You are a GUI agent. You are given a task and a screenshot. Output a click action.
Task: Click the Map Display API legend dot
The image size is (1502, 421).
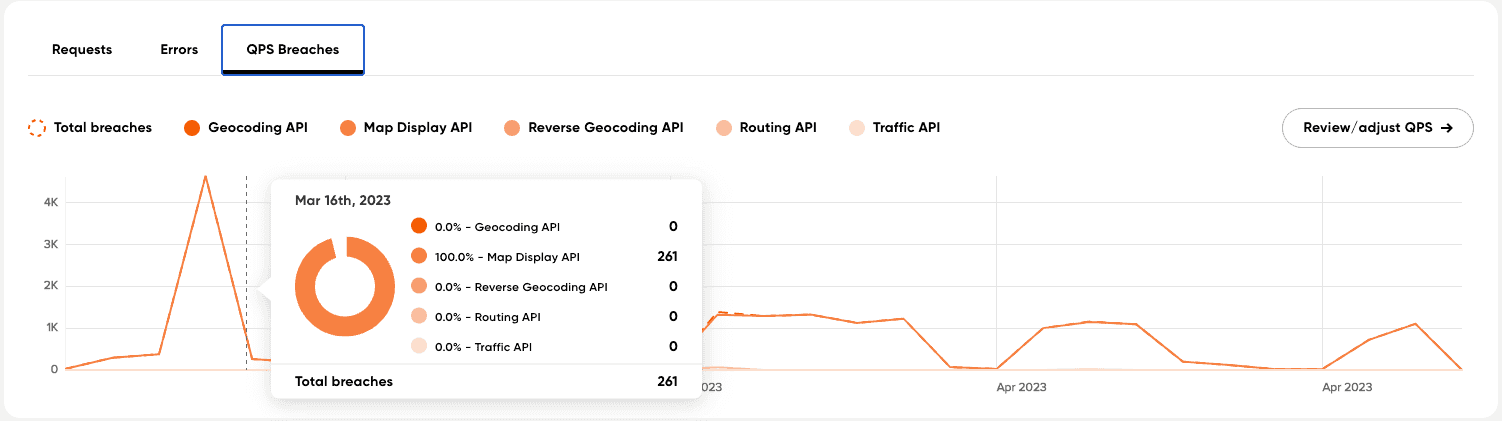[348, 128]
